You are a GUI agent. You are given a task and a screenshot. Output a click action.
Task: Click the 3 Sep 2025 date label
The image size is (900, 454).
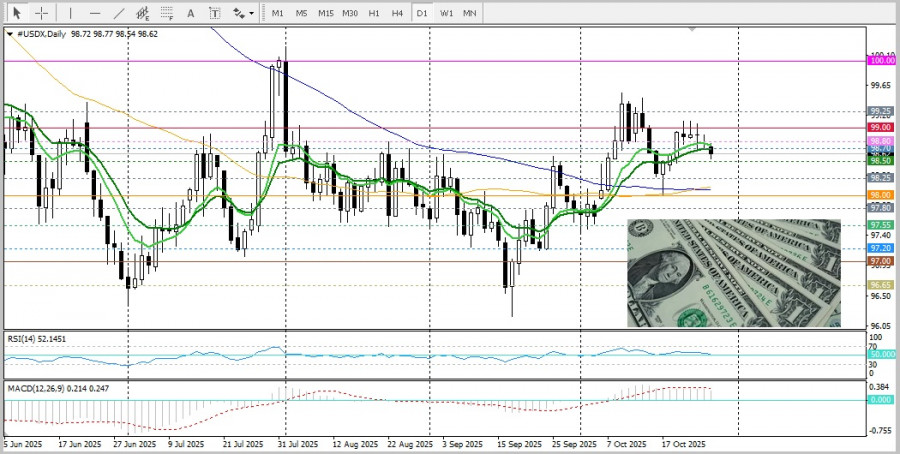[462, 444]
